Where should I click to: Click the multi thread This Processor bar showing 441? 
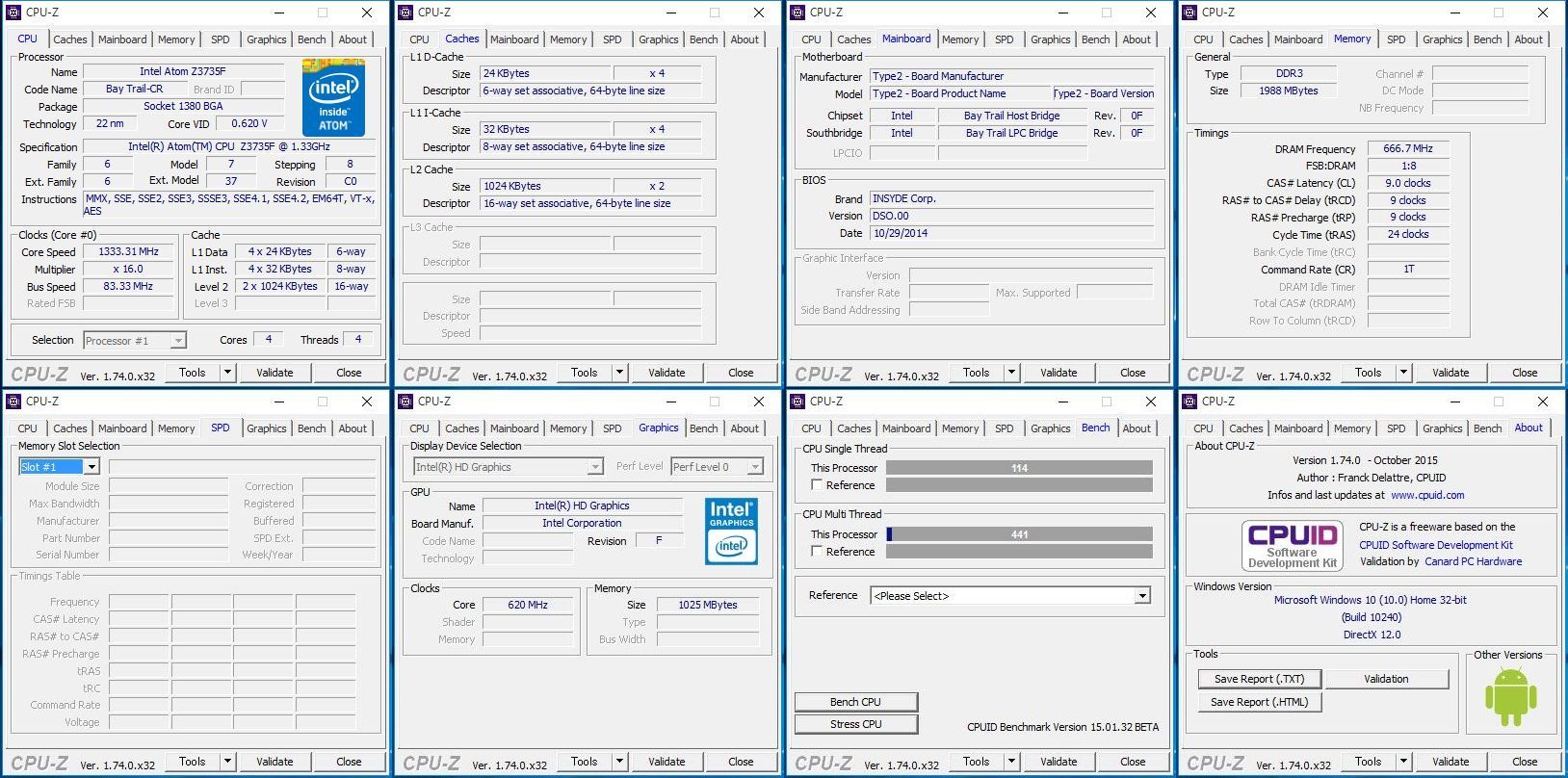click(x=1019, y=534)
